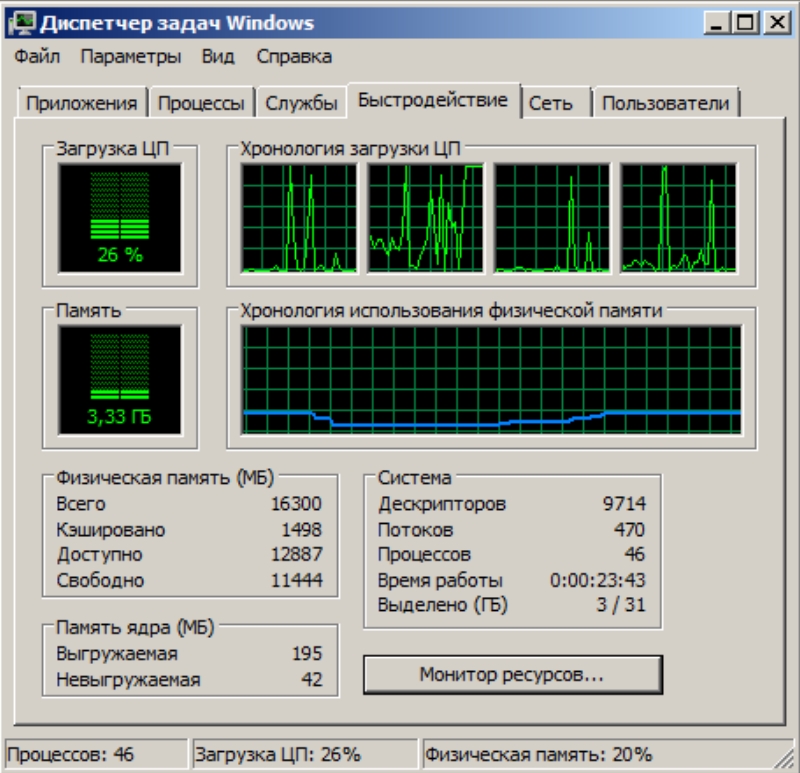Click the Свободно value 11444
This screenshot has width=800, height=773.
click(x=296, y=580)
